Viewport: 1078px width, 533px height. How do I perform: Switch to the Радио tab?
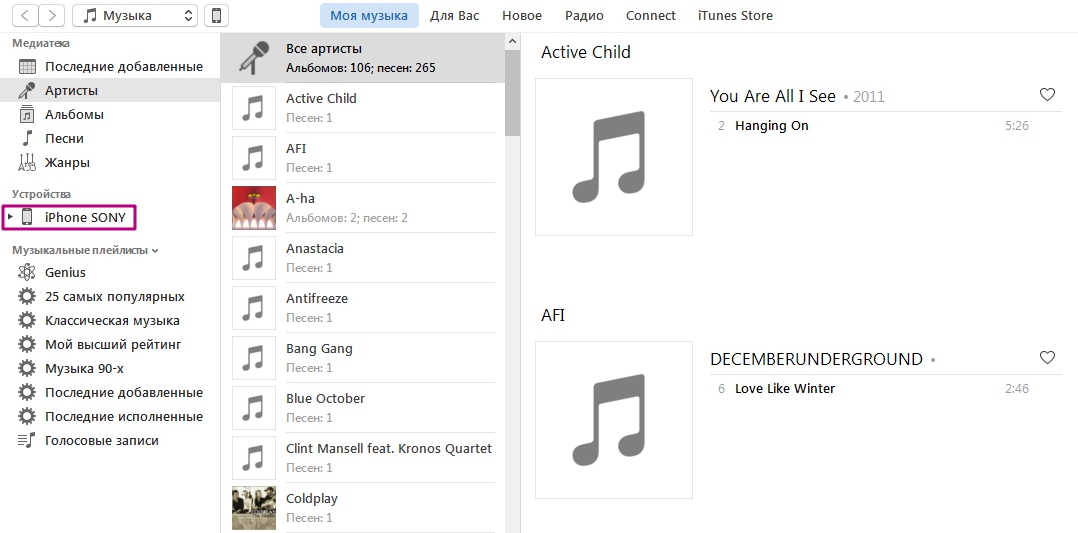(x=584, y=15)
